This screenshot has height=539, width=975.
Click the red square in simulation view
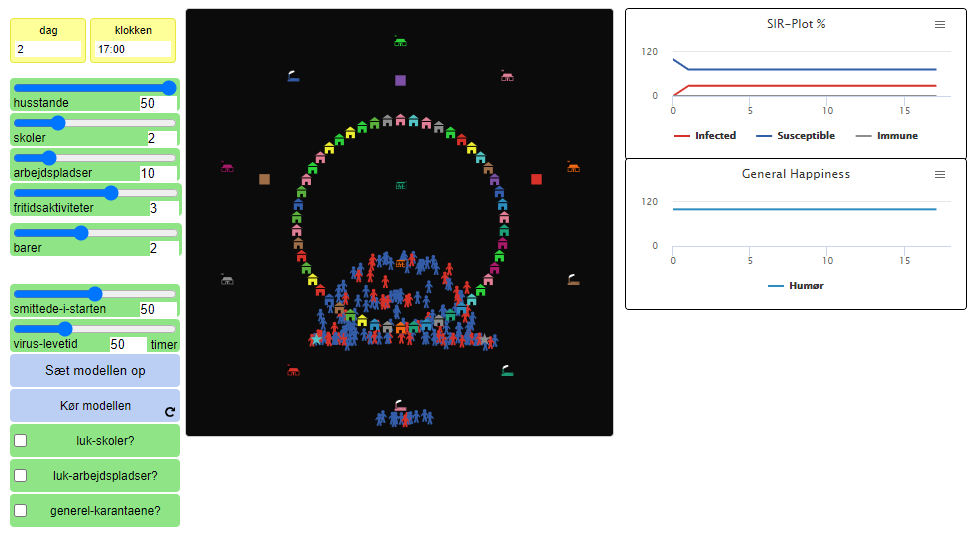pos(537,179)
